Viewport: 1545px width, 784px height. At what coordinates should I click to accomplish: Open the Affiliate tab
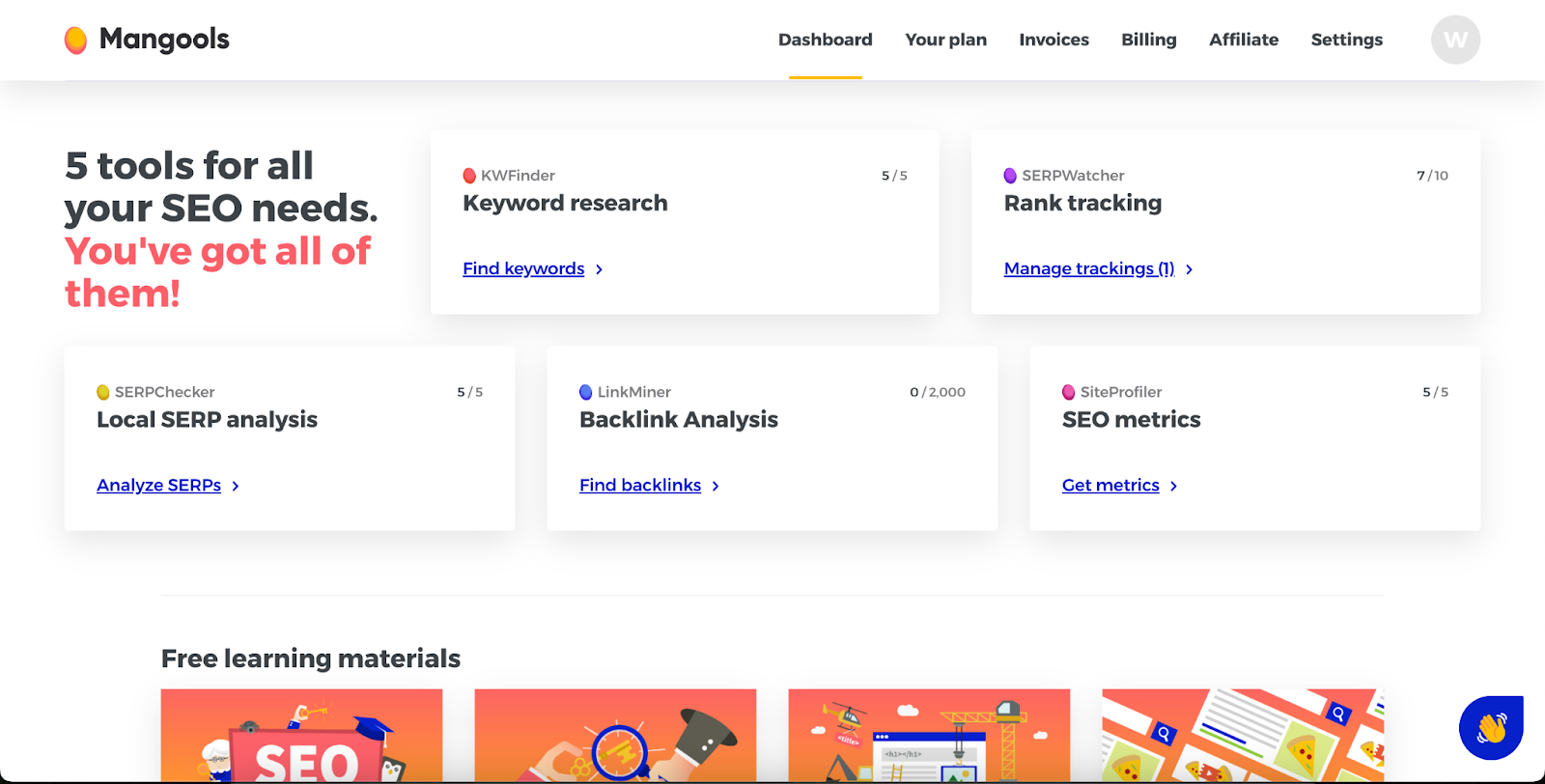[x=1244, y=40]
